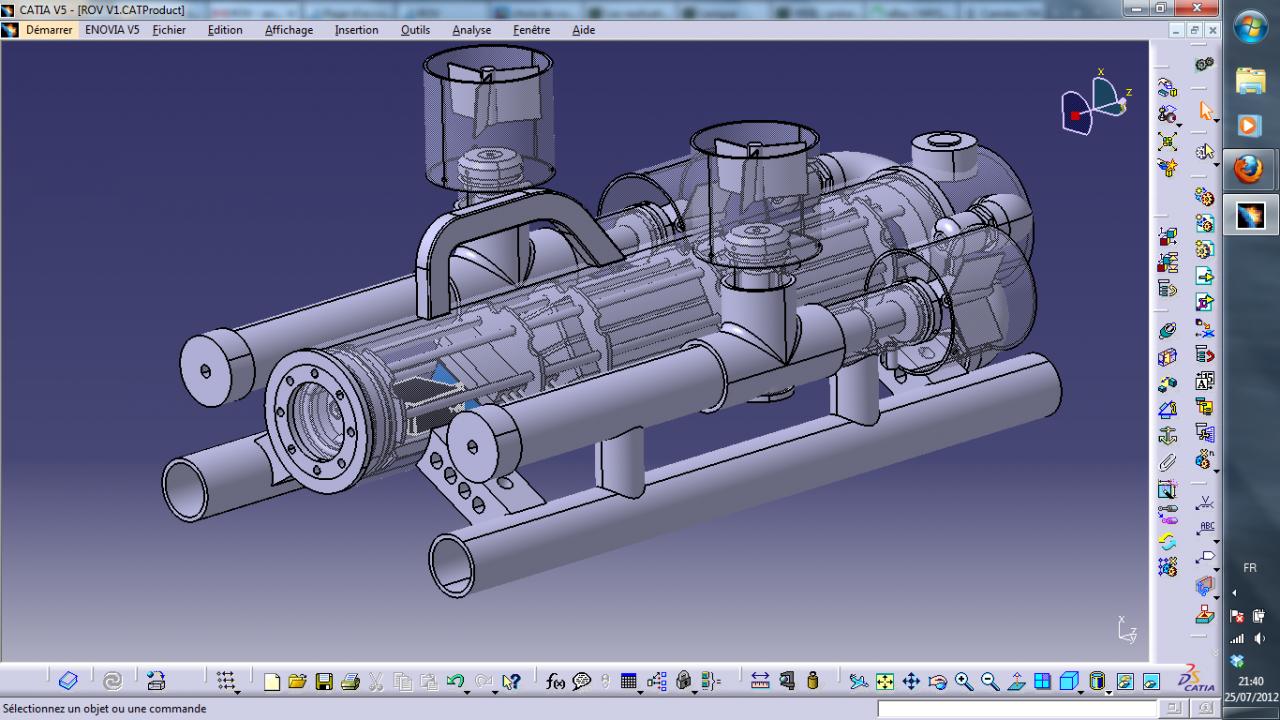Image resolution: width=1280 pixels, height=720 pixels.
Task: Open the Aide menu
Action: tap(583, 30)
